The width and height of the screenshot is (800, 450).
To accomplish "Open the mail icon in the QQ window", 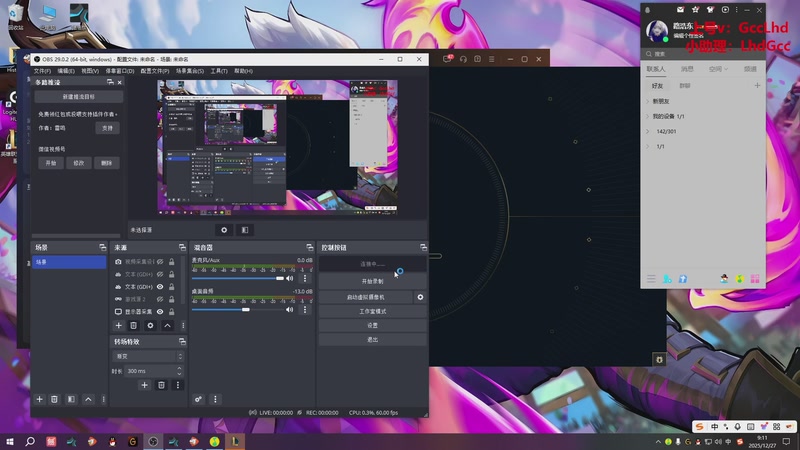I will [x=681, y=10].
